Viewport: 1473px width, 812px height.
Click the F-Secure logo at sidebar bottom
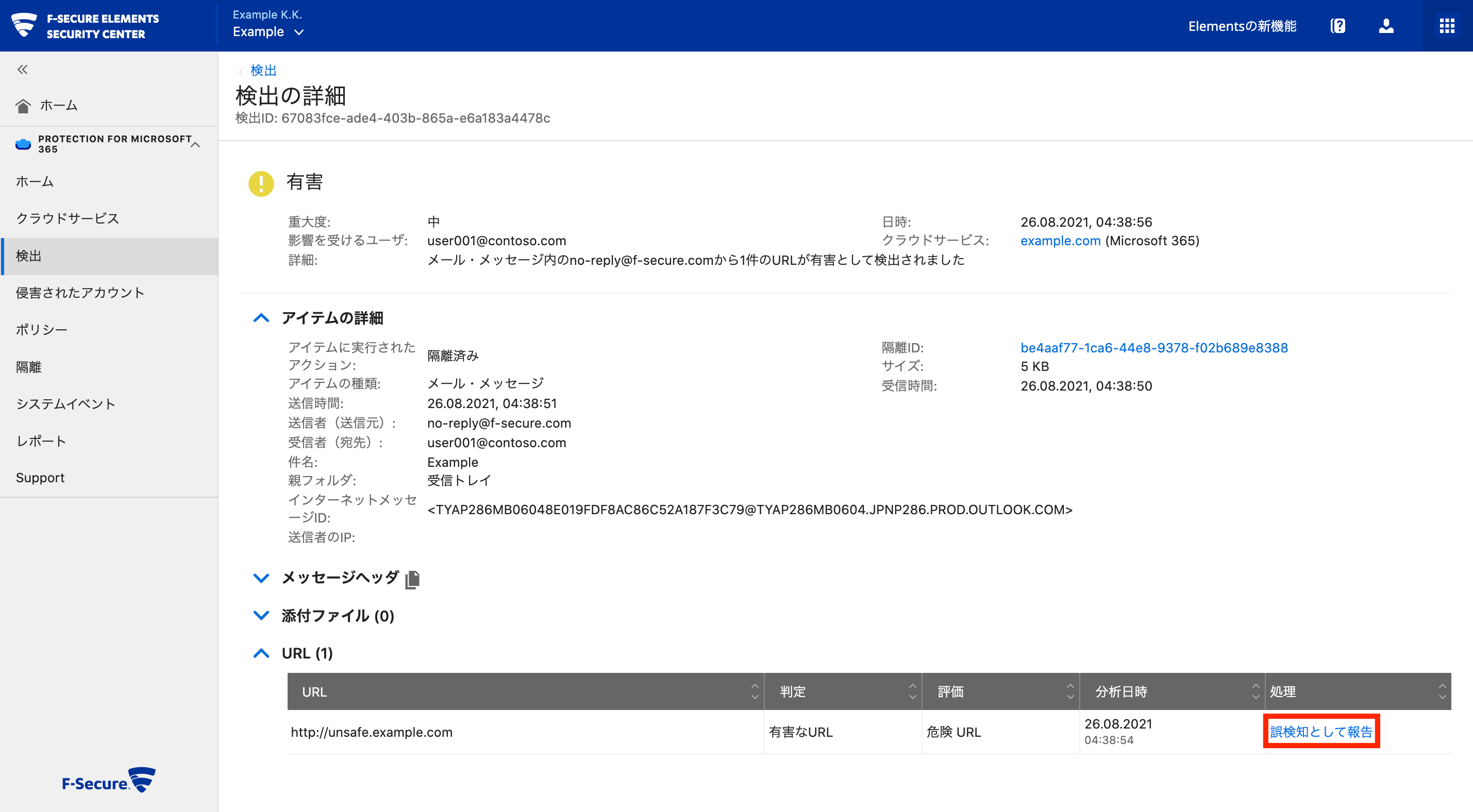tap(109, 781)
